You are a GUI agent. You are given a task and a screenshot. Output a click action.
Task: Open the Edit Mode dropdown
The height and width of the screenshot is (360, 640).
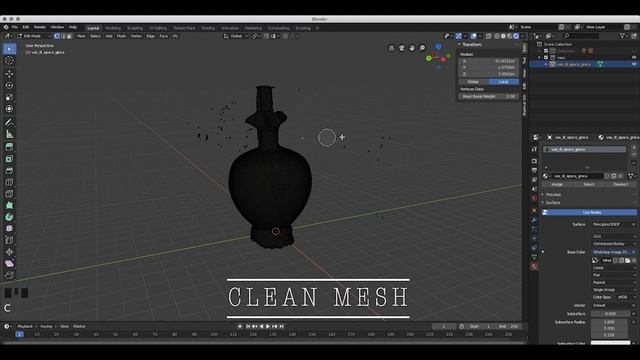click(x=33, y=36)
